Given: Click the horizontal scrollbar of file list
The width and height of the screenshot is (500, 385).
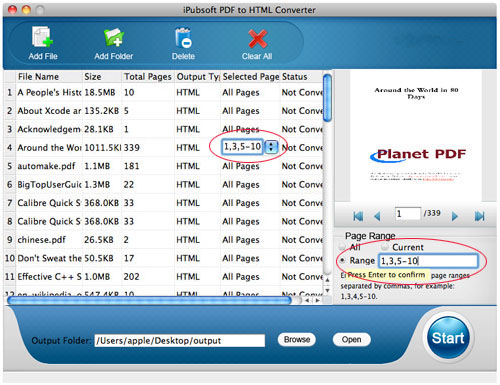Looking at the screenshot, I should pos(149,300).
